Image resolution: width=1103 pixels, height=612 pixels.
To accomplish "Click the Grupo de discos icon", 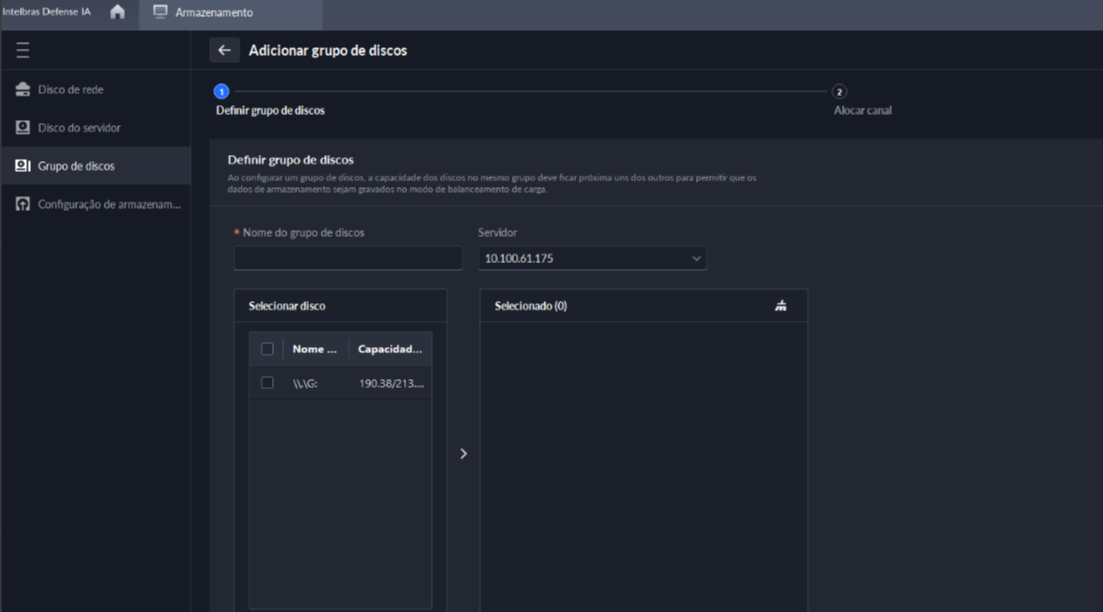I will [x=23, y=166].
